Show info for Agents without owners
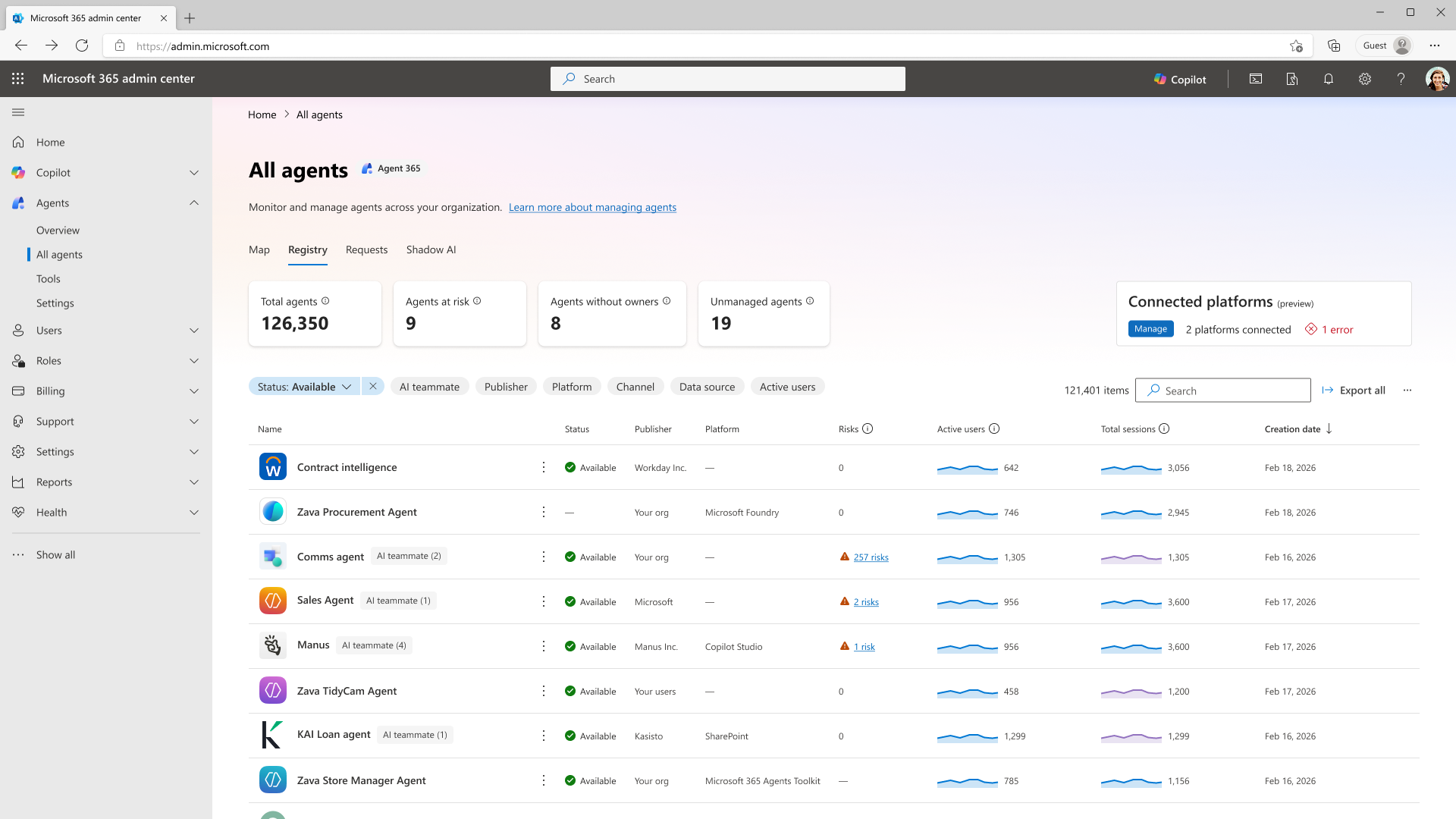The height and width of the screenshot is (819, 1456). tap(667, 301)
